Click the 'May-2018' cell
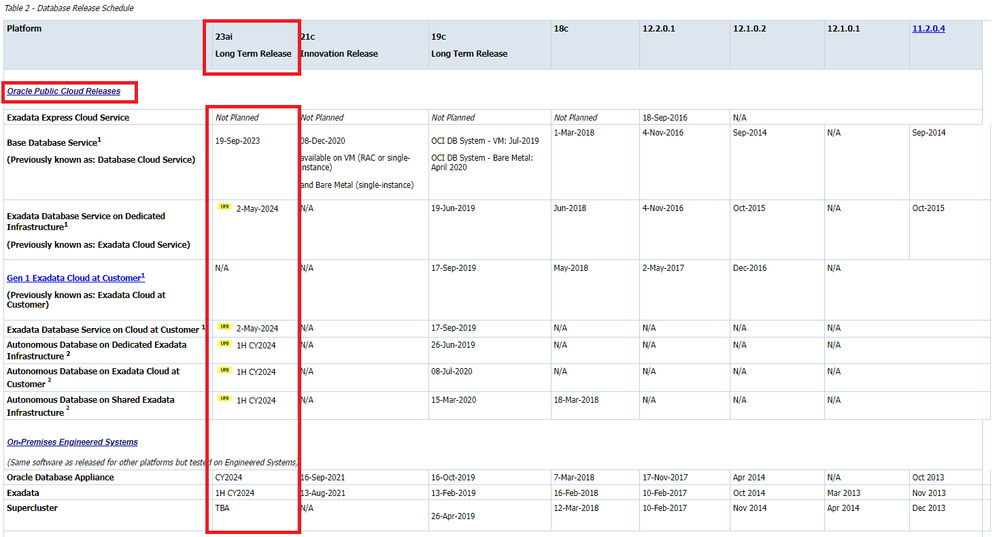 pos(571,268)
